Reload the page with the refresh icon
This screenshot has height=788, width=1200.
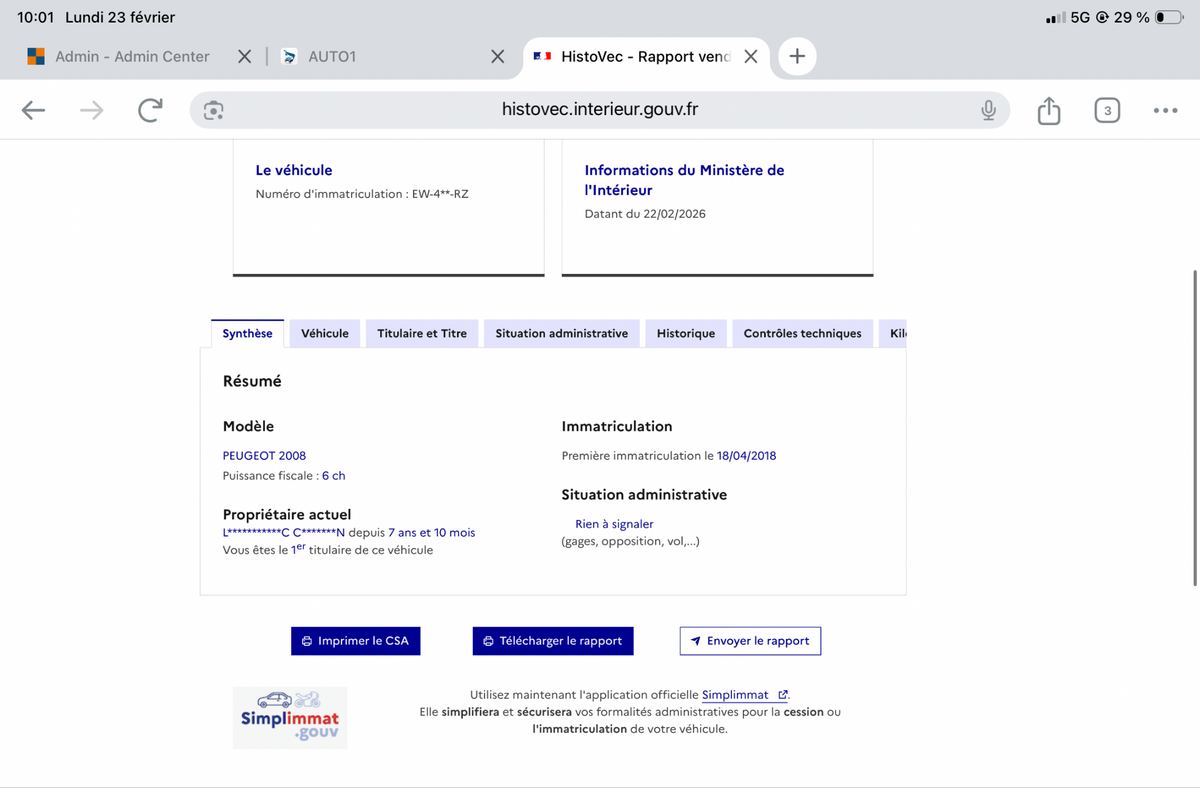coord(150,111)
